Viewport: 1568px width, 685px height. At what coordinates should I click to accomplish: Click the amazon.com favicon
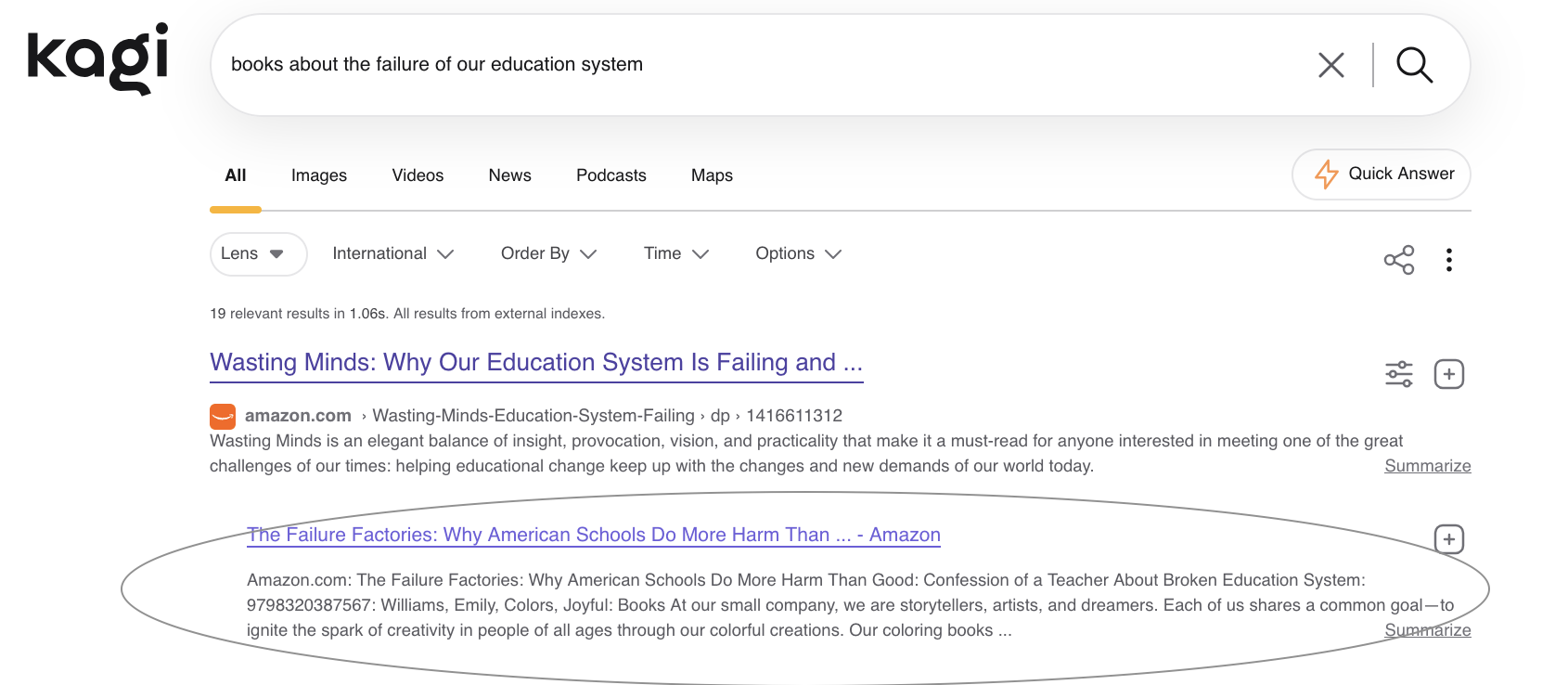point(223,416)
